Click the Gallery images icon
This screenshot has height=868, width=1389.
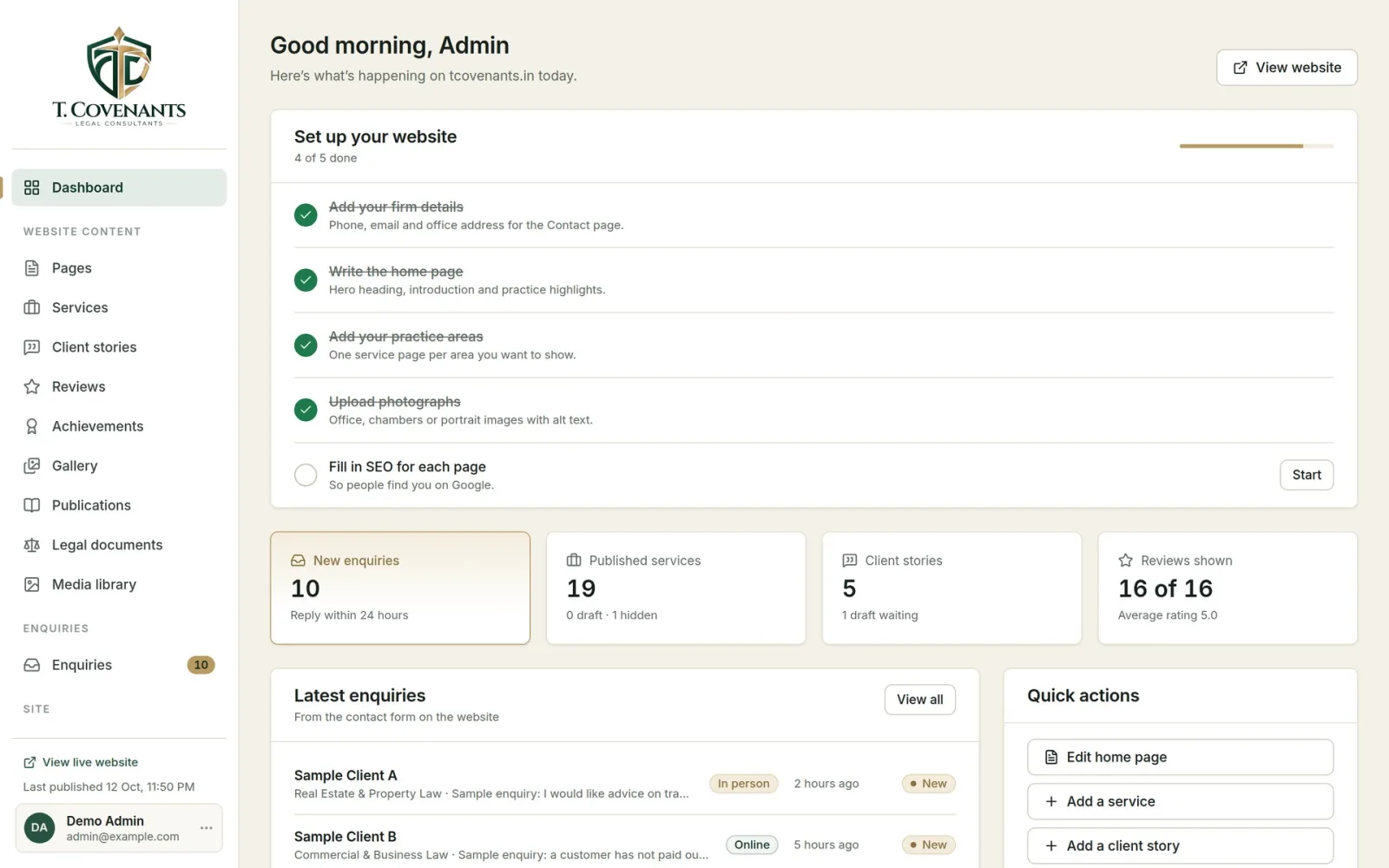coord(32,466)
